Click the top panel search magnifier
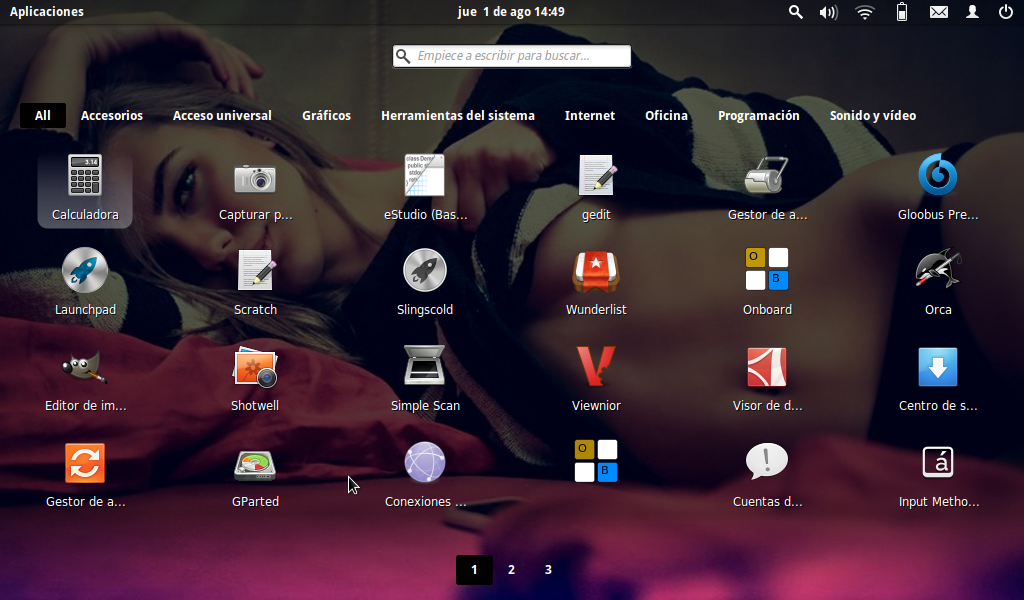The height and width of the screenshot is (600, 1024). (795, 12)
